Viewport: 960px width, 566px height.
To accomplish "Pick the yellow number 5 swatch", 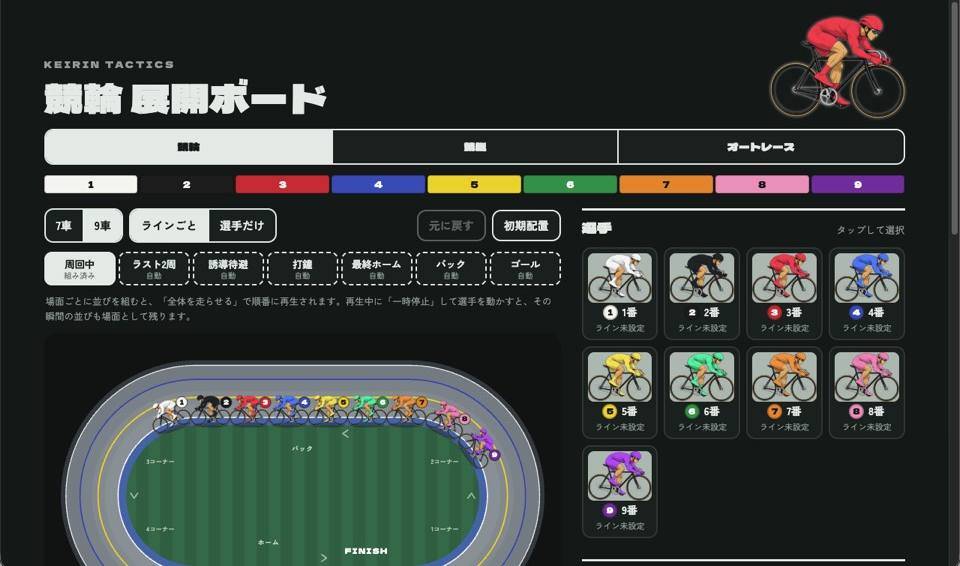I will (474, 184).
